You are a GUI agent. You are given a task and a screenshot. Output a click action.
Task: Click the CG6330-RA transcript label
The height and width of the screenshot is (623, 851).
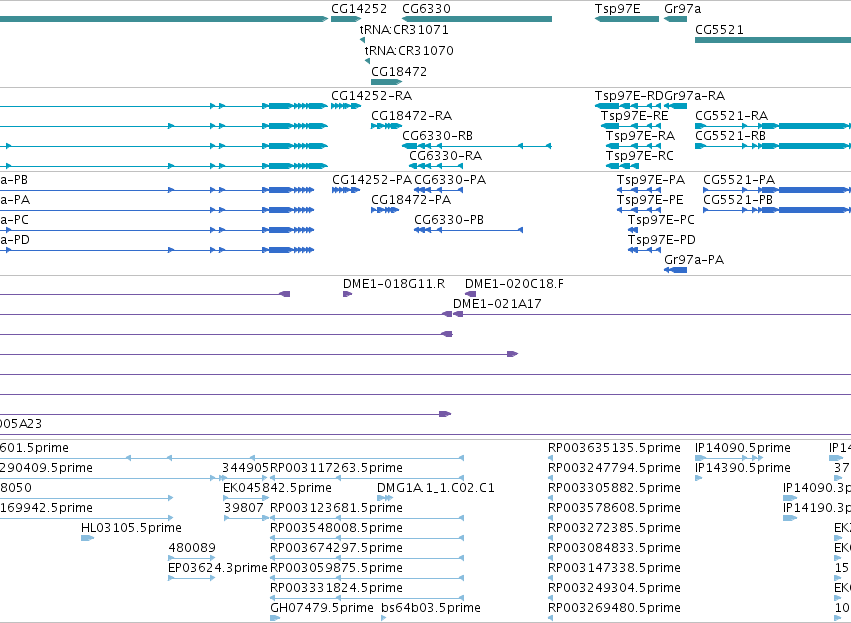pos(446,156)
